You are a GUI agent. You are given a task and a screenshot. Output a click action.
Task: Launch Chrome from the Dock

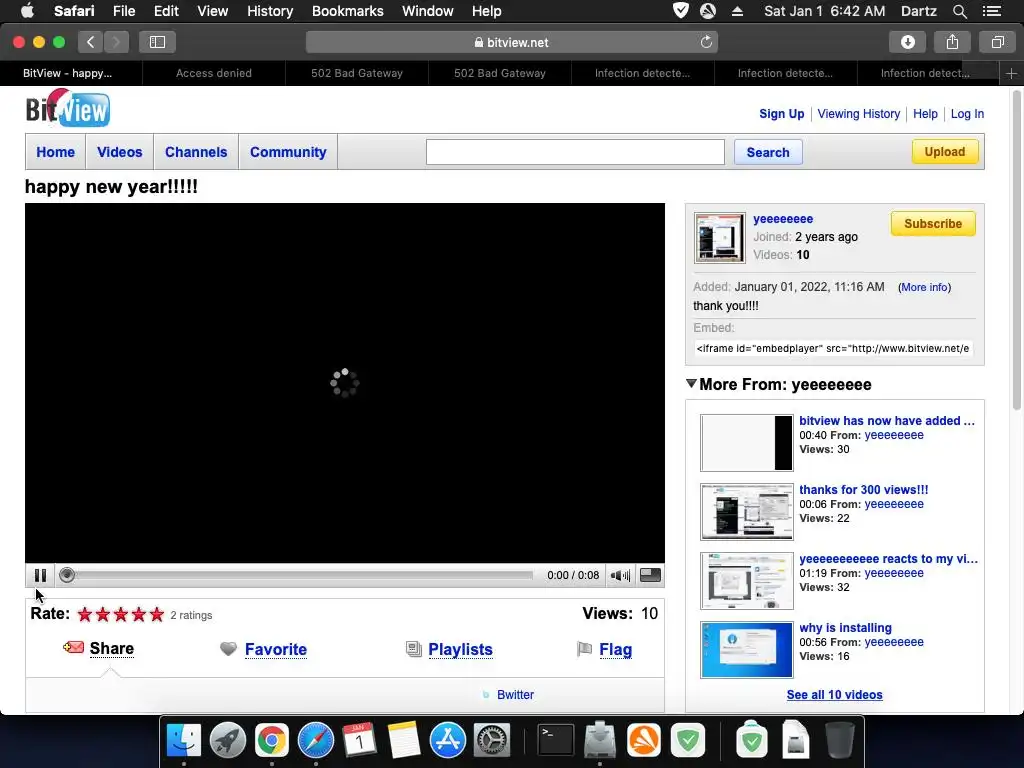pyautogui.click(x=272, y=741)
